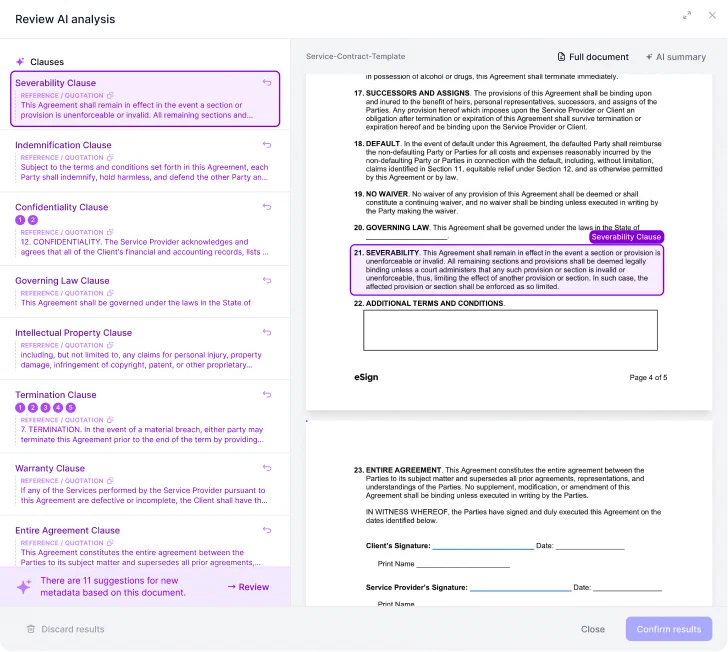728x652 pixels.
Task: Click the sparkle icon next to Clauses
Action: (20, 62)
